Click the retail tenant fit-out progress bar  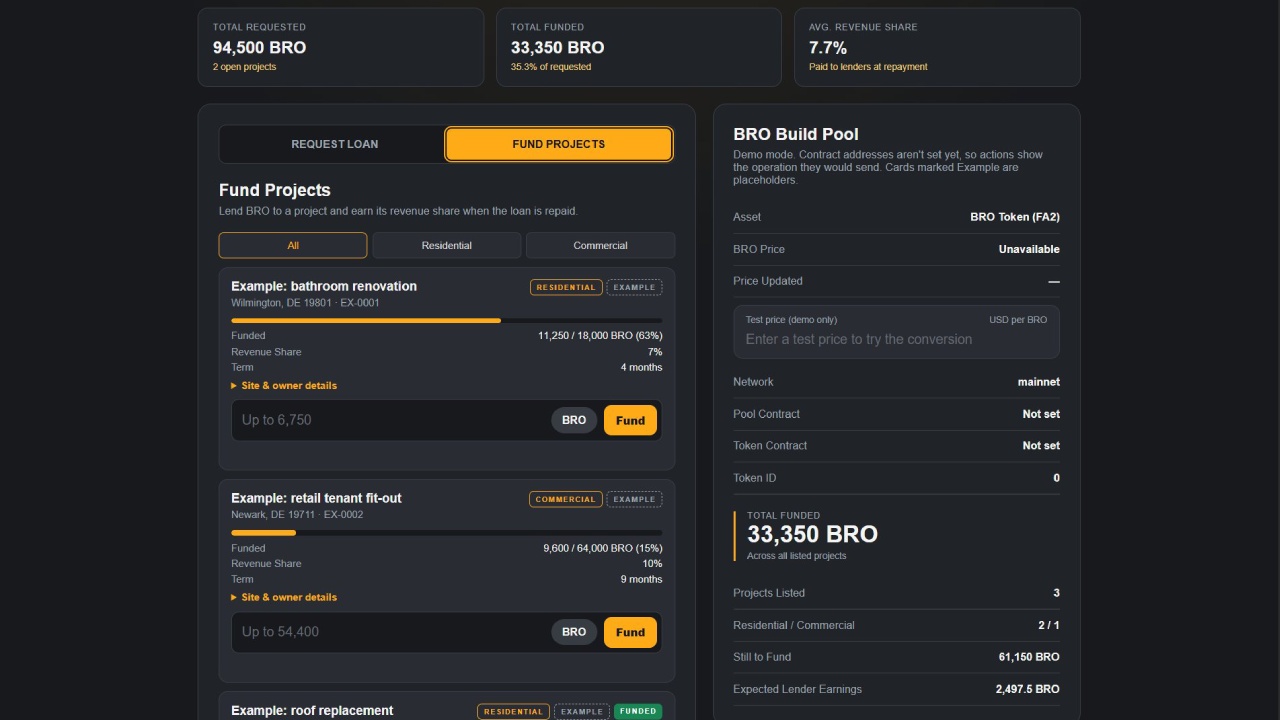pos(446,532)
